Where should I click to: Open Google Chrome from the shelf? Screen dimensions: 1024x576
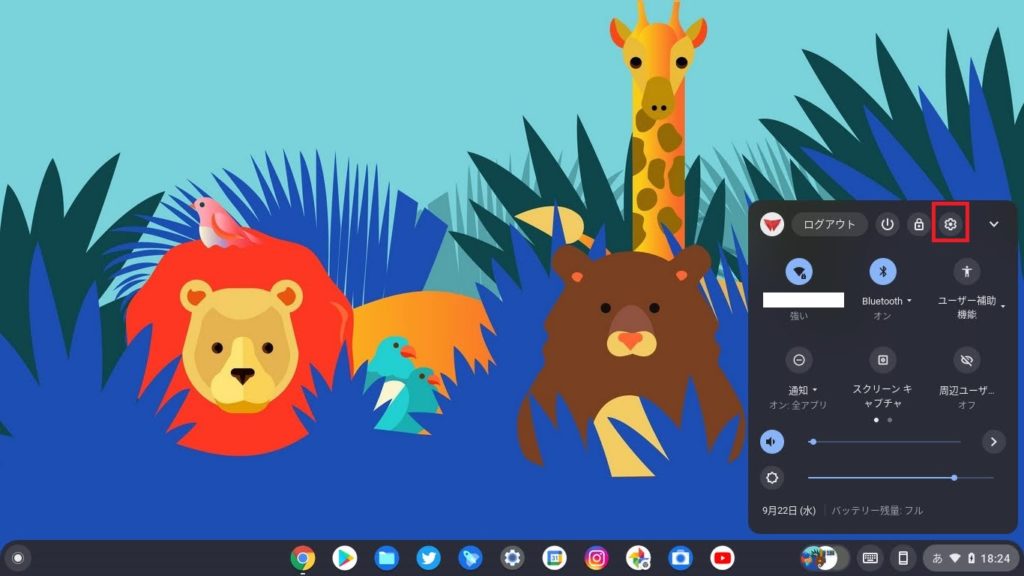pyautogui.click(x=303, y=558)
